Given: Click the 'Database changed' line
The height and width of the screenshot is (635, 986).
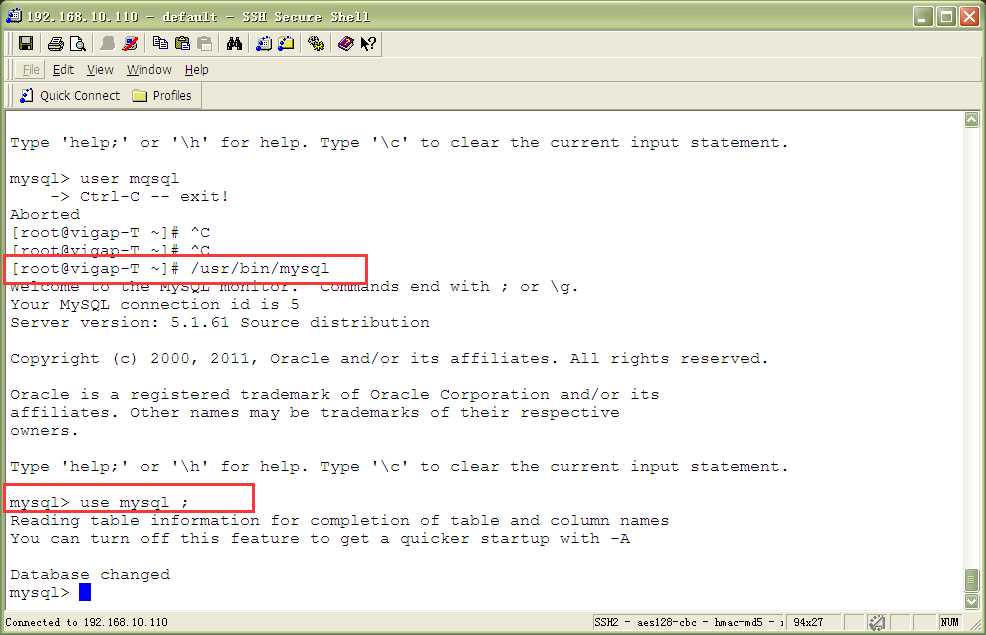Looking at the screenshot, I should point(90,575).
